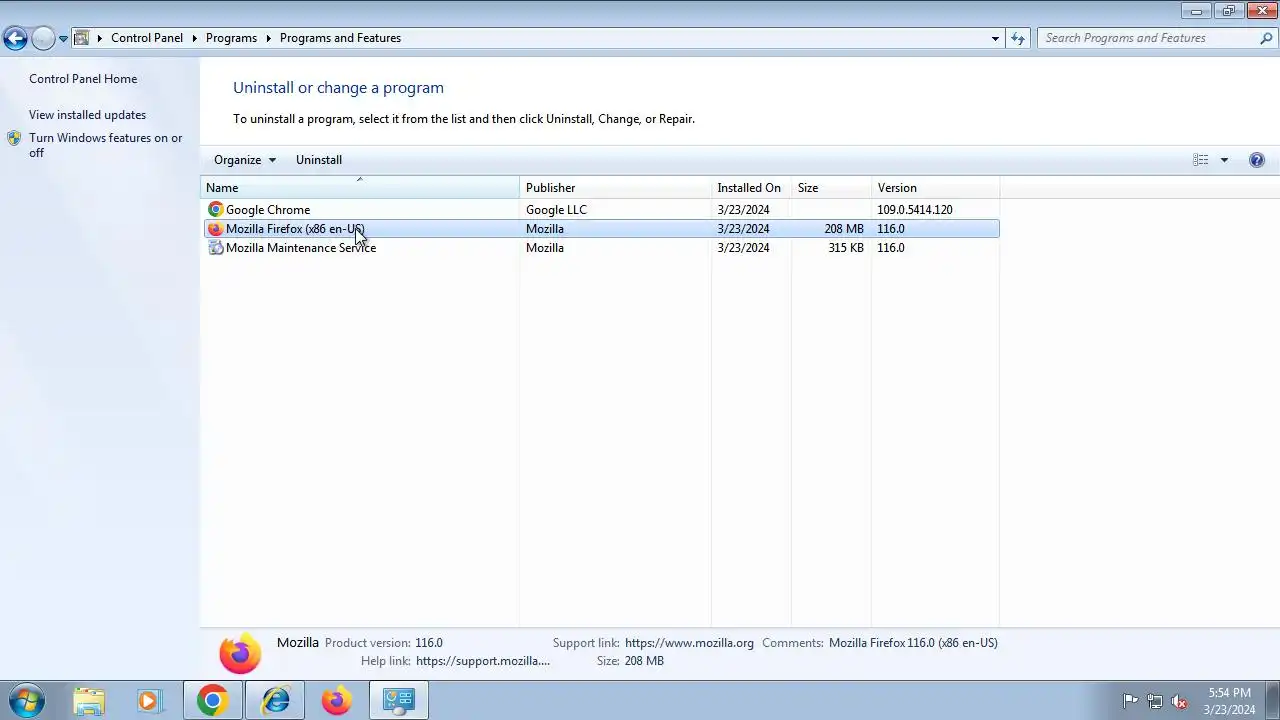Click the change view icon

(1200, 160)
